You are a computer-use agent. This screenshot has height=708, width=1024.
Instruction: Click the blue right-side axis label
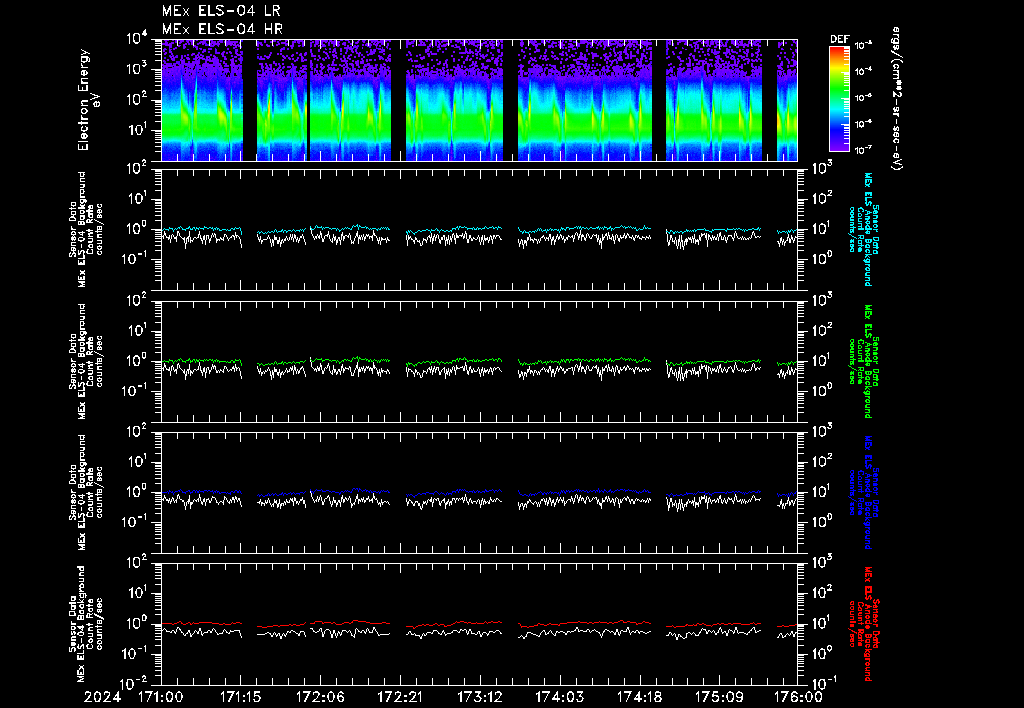pyautogui.click(x=866, y=492)
